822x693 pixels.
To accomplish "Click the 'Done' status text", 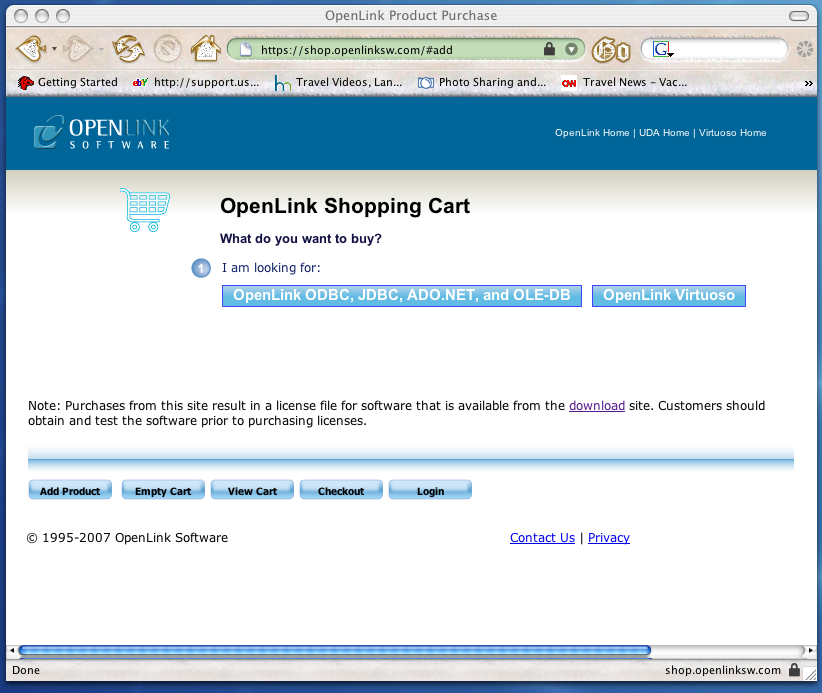I will 26,670.
